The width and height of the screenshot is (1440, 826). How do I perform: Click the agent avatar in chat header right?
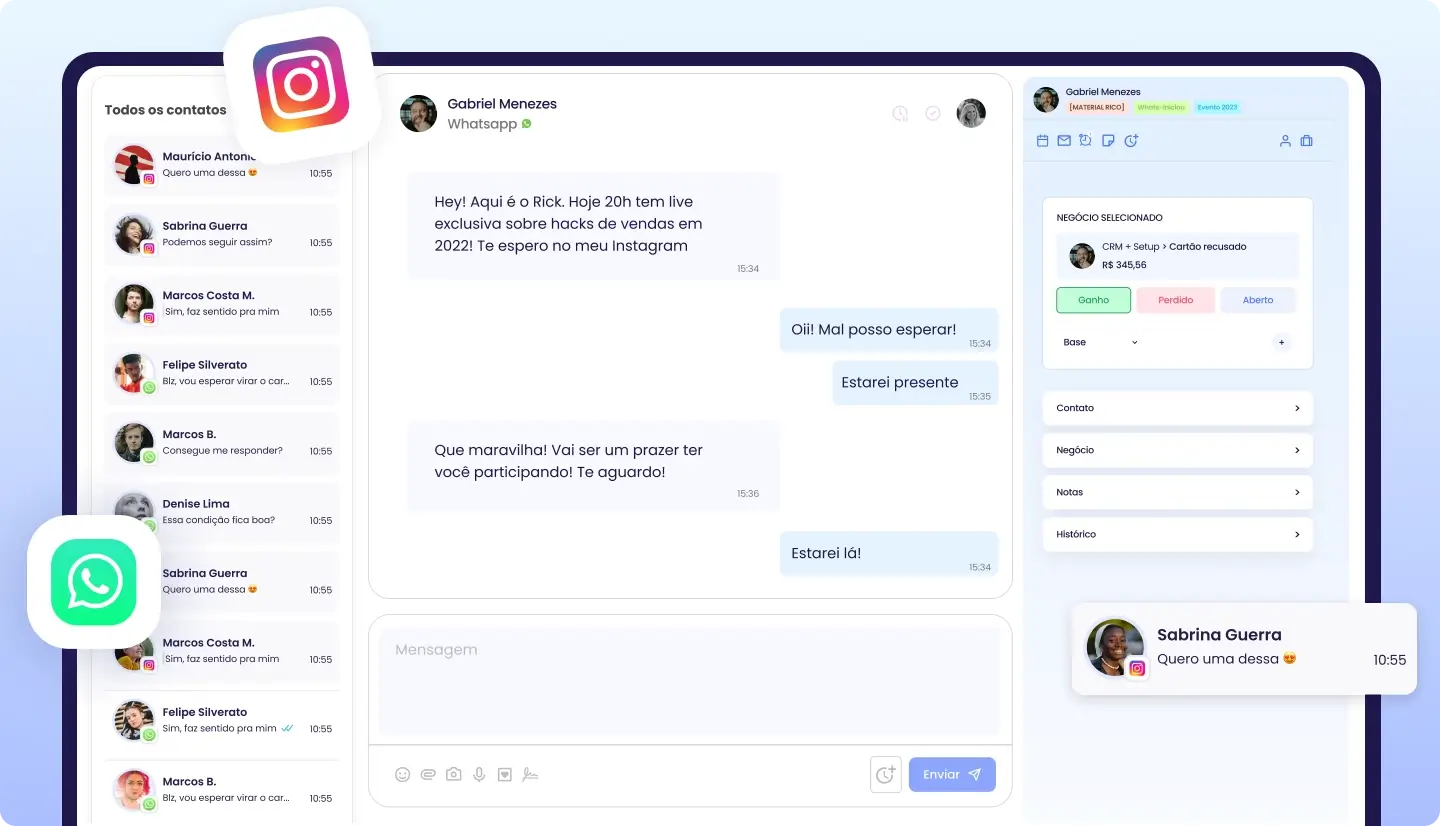tap(971, 113)
